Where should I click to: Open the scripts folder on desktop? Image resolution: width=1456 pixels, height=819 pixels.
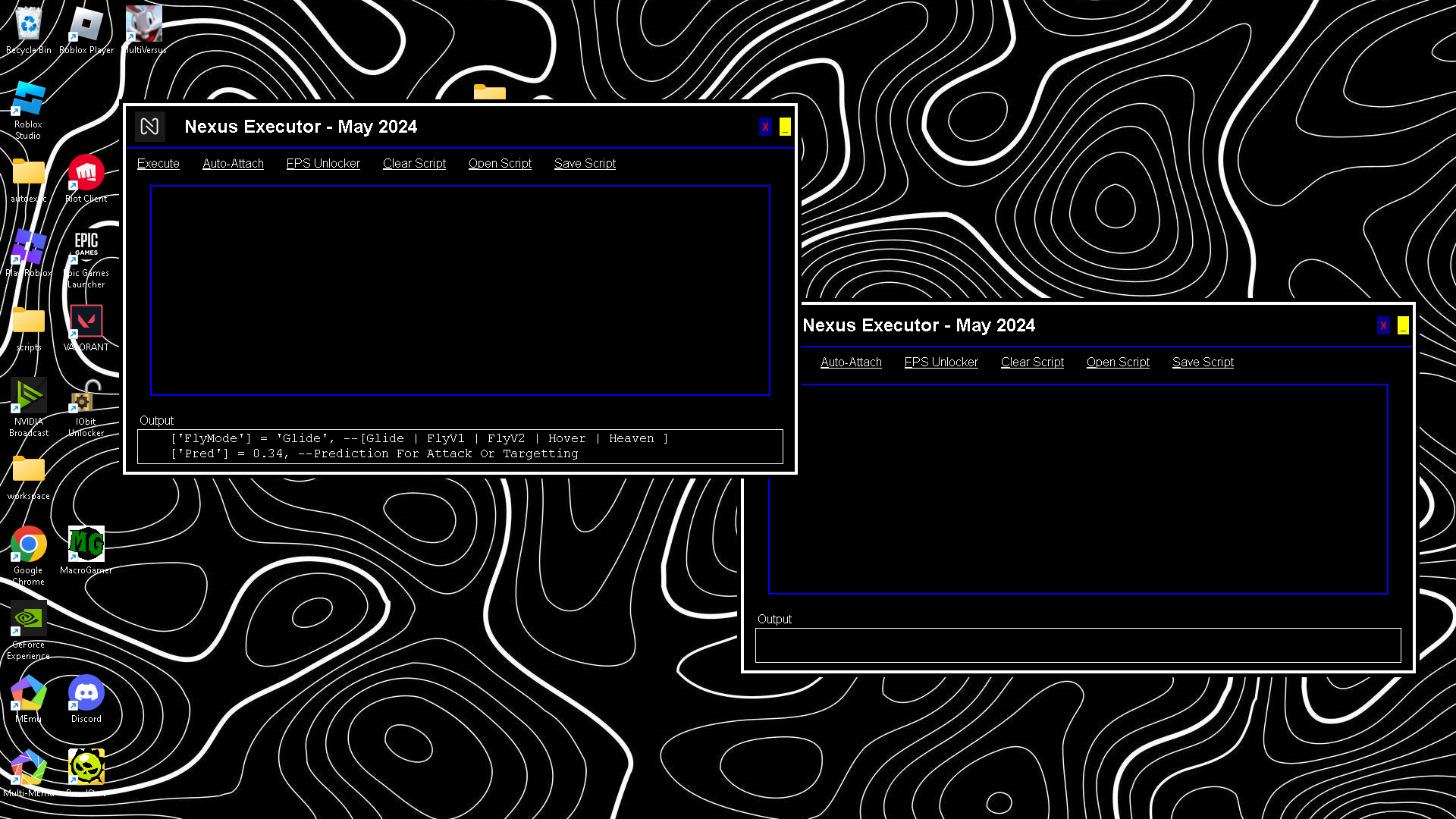(x=29, y=322)
